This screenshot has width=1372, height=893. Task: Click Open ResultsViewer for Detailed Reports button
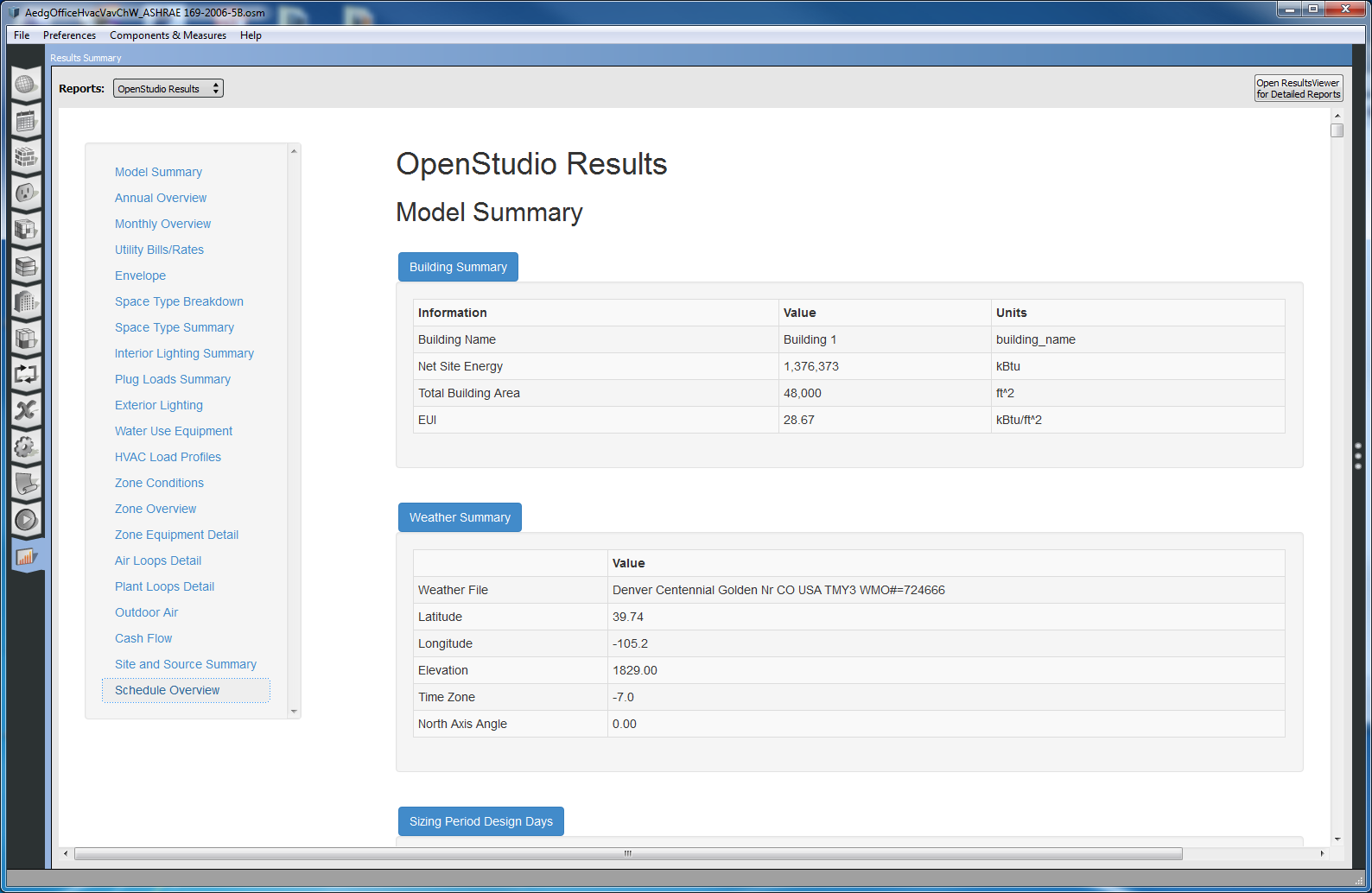point(1298,89)
